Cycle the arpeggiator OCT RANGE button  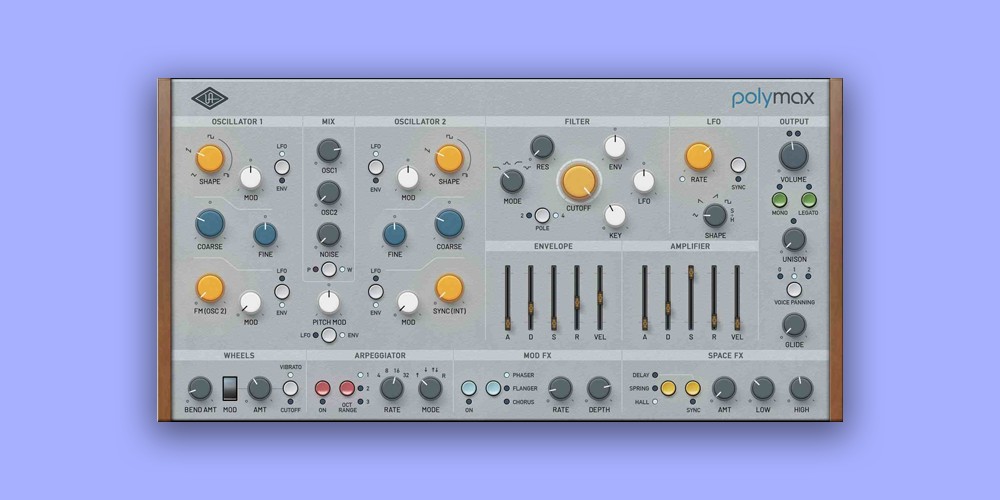click(x=347, y=388)
